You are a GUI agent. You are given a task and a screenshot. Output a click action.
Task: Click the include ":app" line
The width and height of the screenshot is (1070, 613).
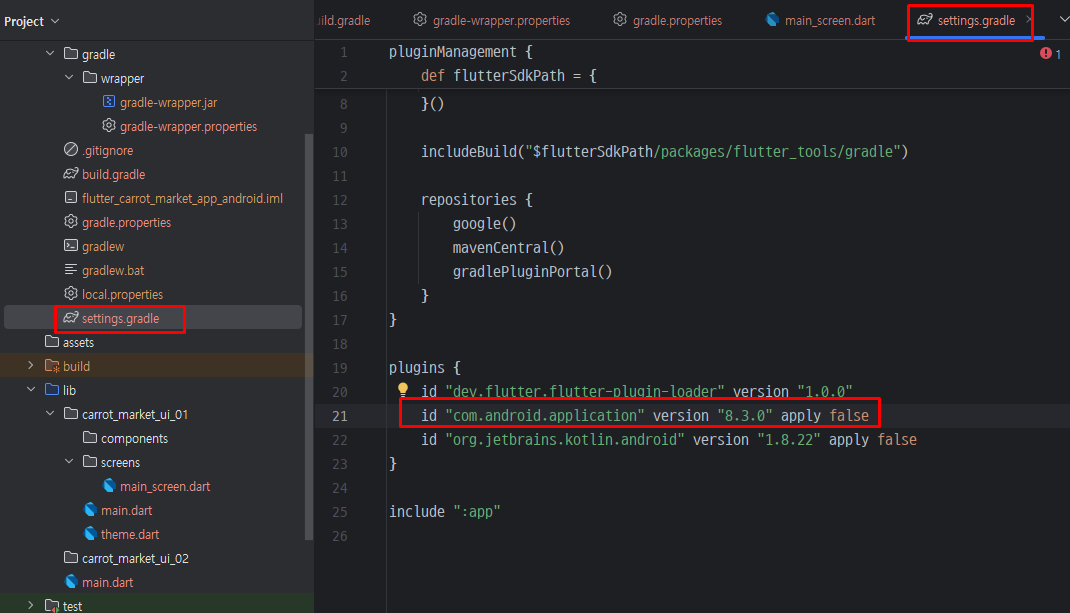444,511
